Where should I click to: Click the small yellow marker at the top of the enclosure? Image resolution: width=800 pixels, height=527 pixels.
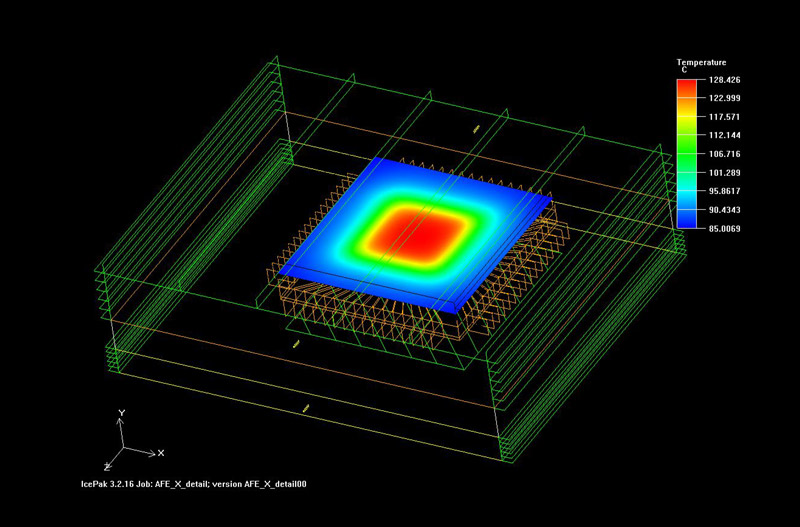(x=476, y=129)
